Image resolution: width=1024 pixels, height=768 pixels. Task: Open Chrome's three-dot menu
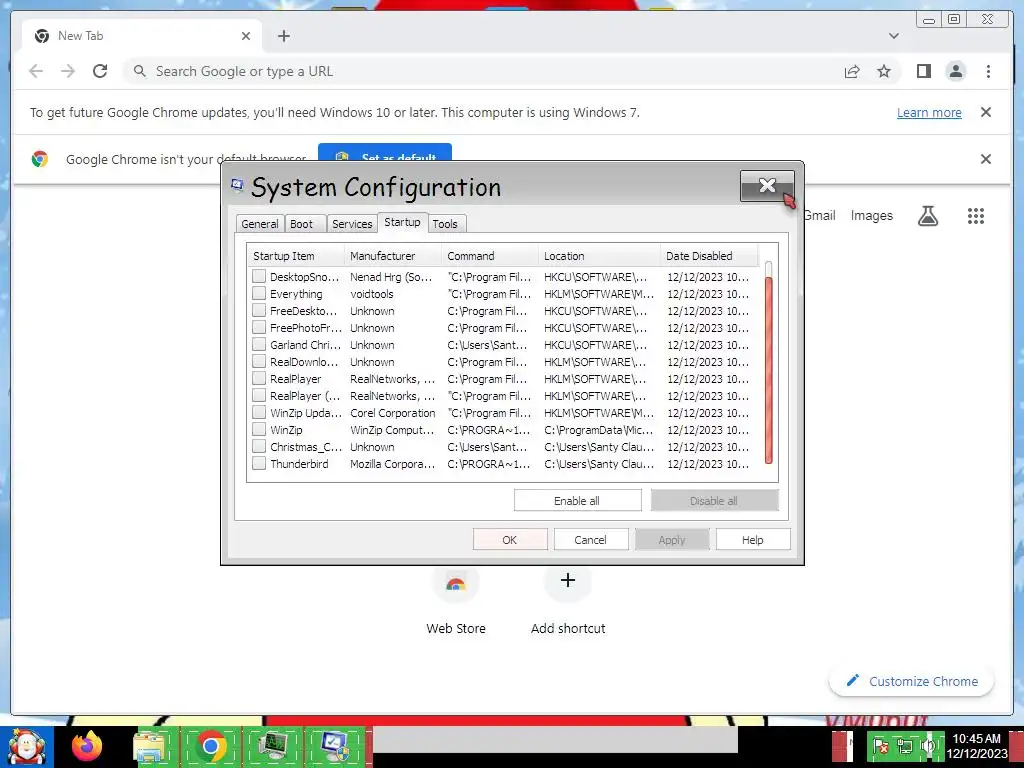(988, 71)
